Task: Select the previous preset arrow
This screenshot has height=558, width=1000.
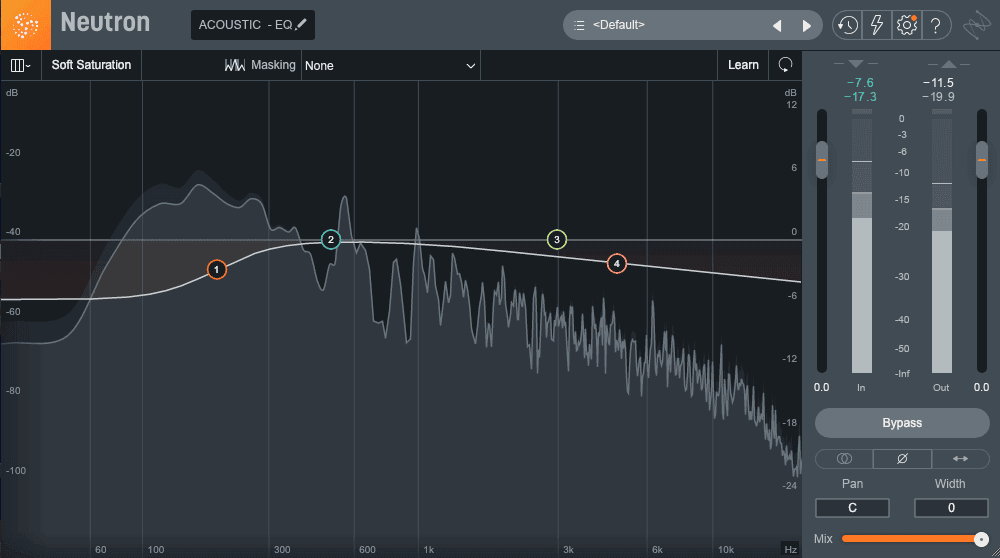Action: pos(777,26)
